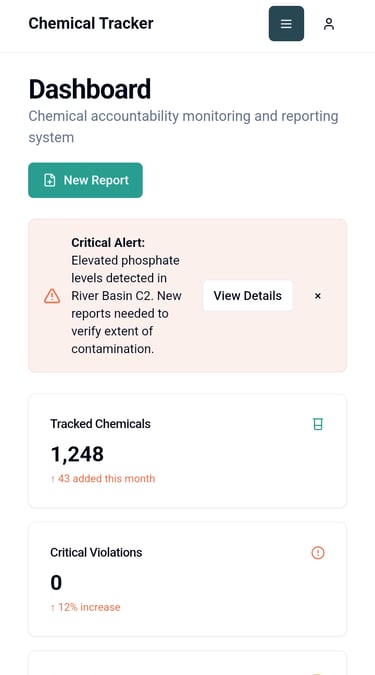
Task: Click the Chemical Tracker app title
Action: 91,23
